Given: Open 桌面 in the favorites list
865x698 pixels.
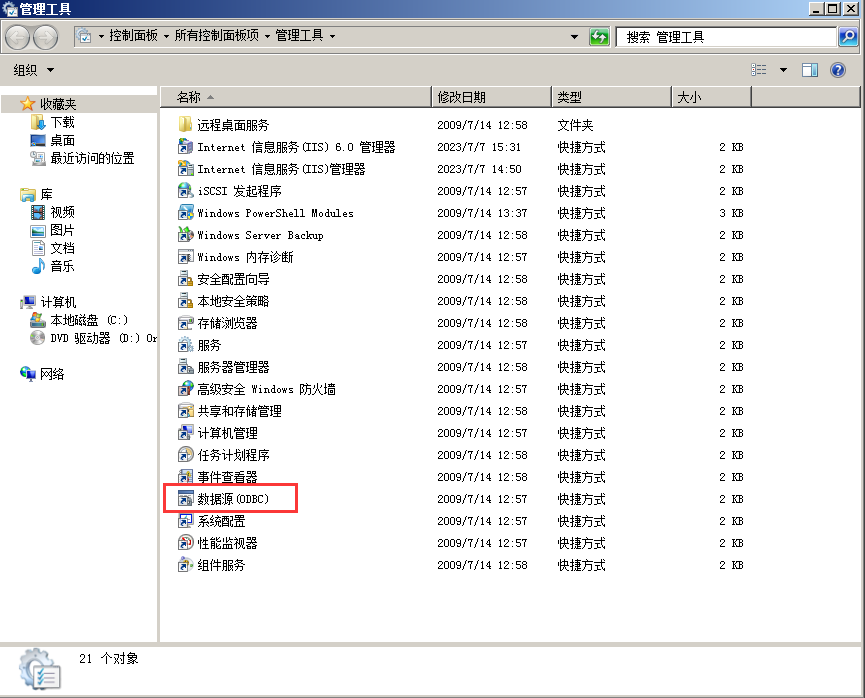Looking at the screenshot, I should (x=62, y=140).
